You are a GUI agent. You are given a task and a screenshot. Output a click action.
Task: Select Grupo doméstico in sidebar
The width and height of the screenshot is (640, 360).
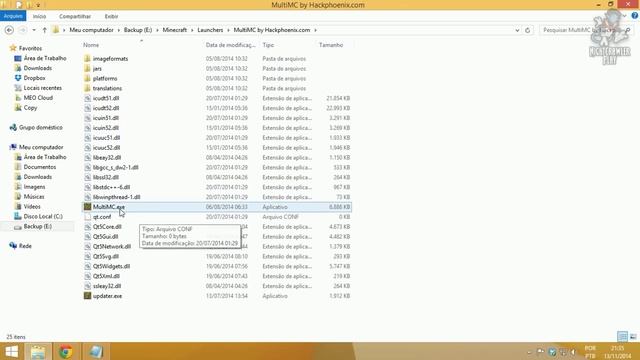coord(41,127)
